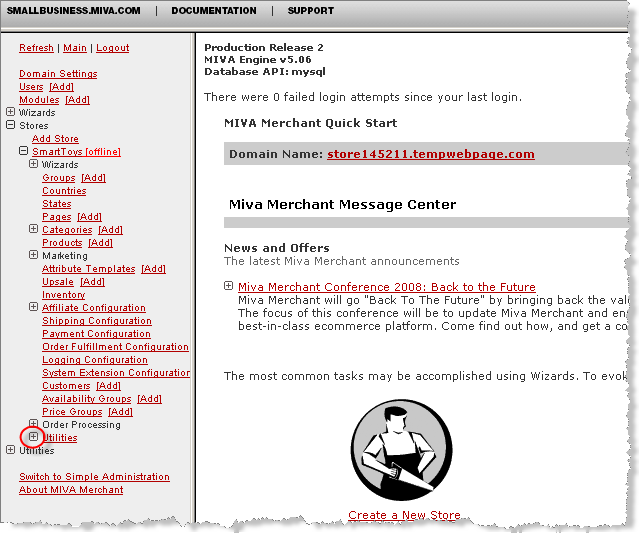Open Affiliate Configuration link

tap(94, 308)
